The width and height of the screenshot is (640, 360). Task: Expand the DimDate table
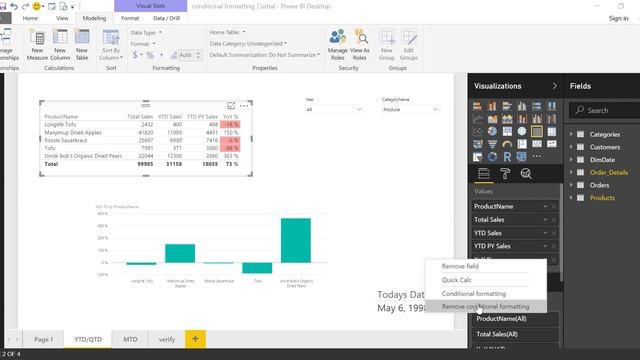coord(571,160)
